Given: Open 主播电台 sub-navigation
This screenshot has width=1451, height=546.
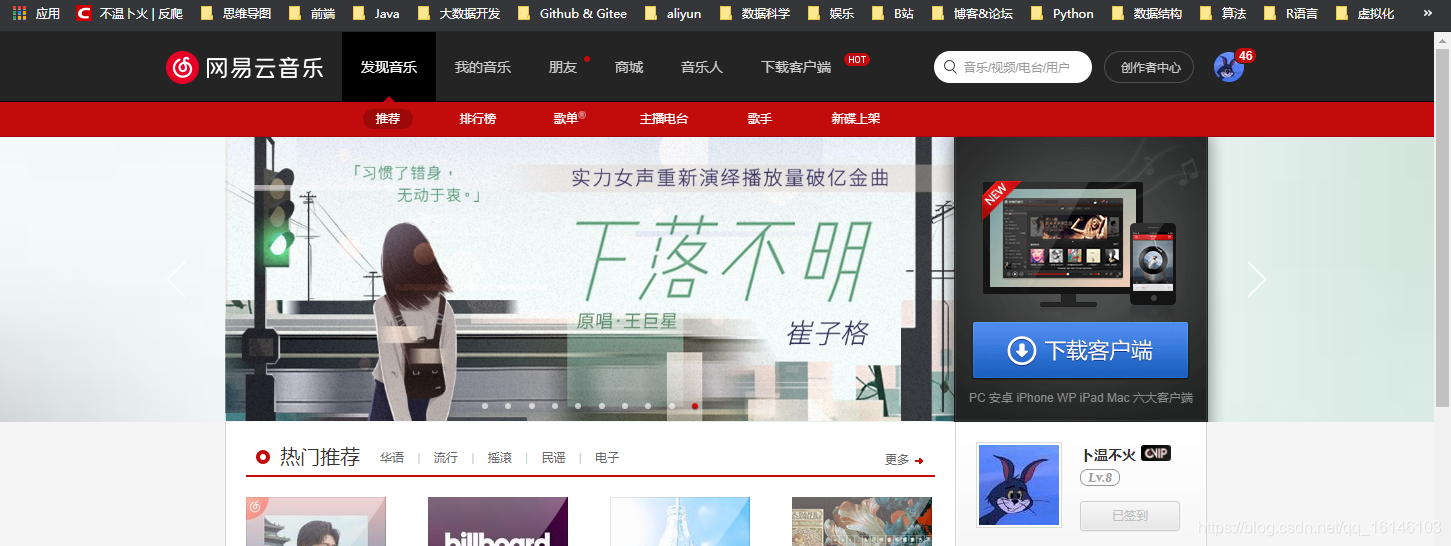Looking at the screenshot, I should pyautogui.click(x=664, y=118).
